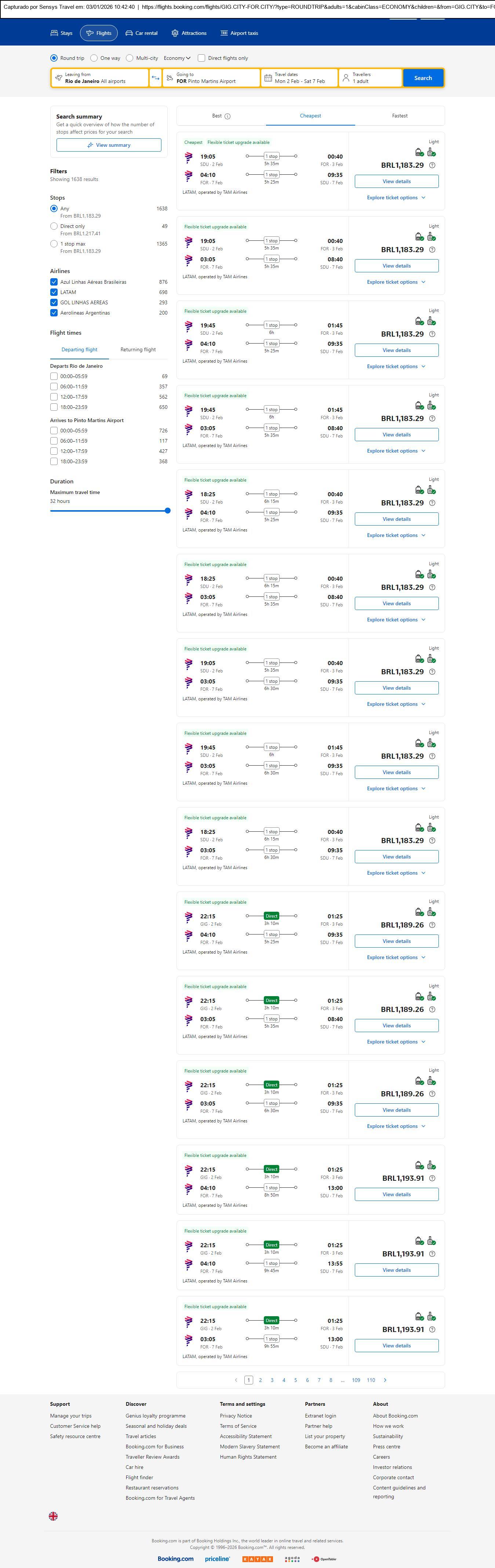Click the Airport taxis icon
The height and width of the screenshot is (1568, 495).
[224, 33]
